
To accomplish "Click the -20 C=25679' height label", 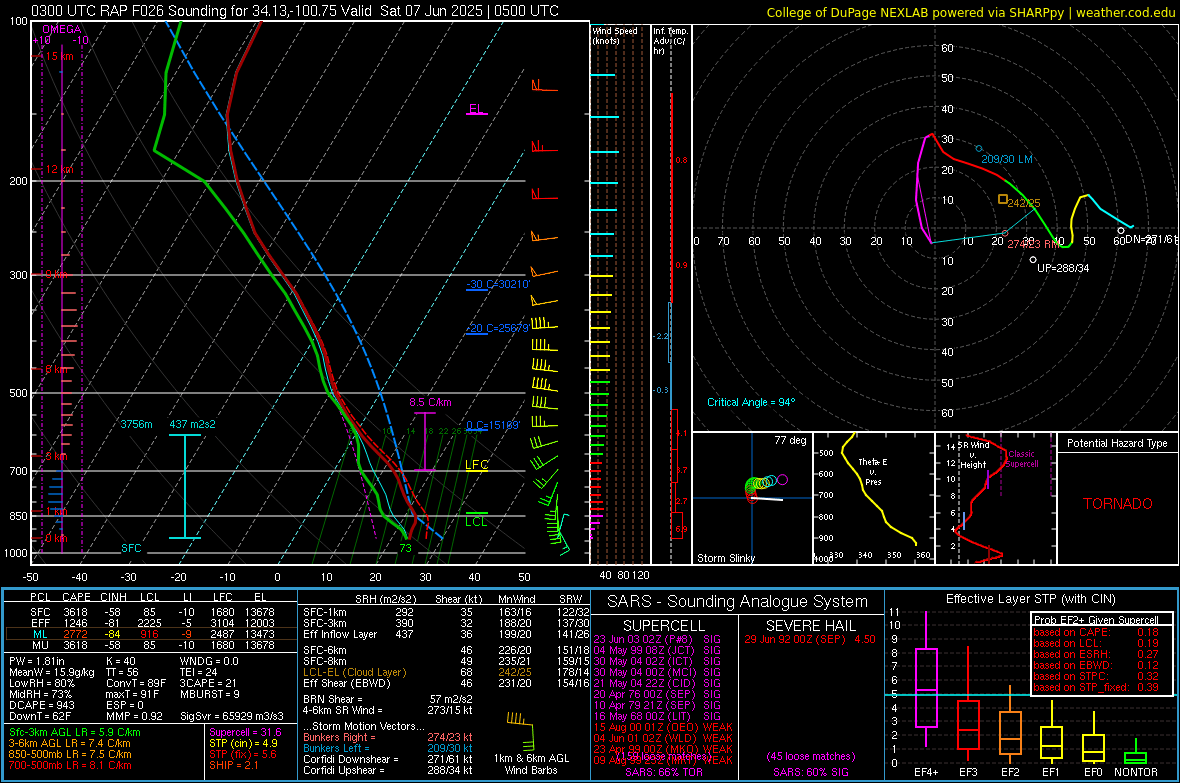I will pos(497,328).
